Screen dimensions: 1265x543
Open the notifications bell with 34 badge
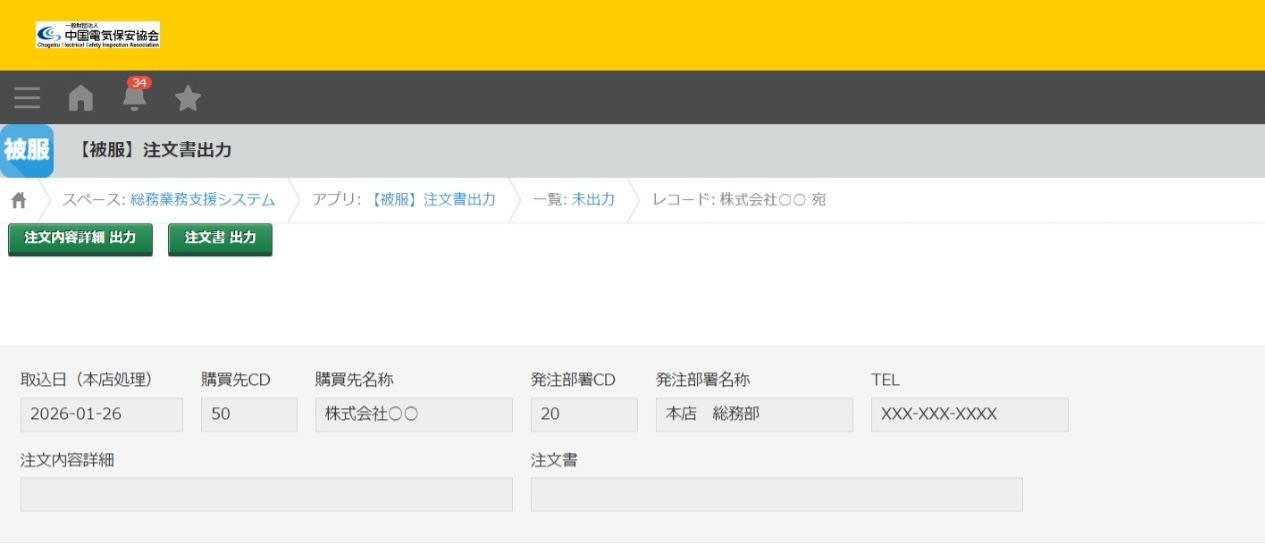[134, 96]
